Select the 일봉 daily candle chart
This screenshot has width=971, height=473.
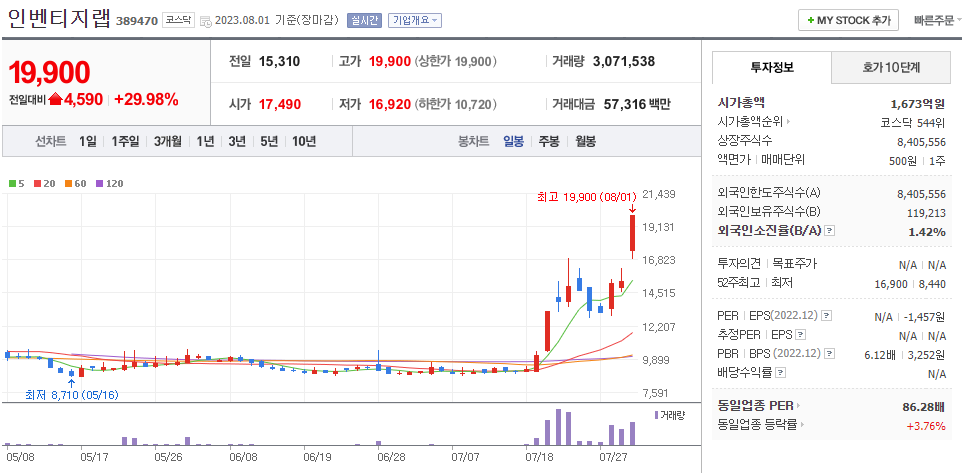tap(513, 141)
